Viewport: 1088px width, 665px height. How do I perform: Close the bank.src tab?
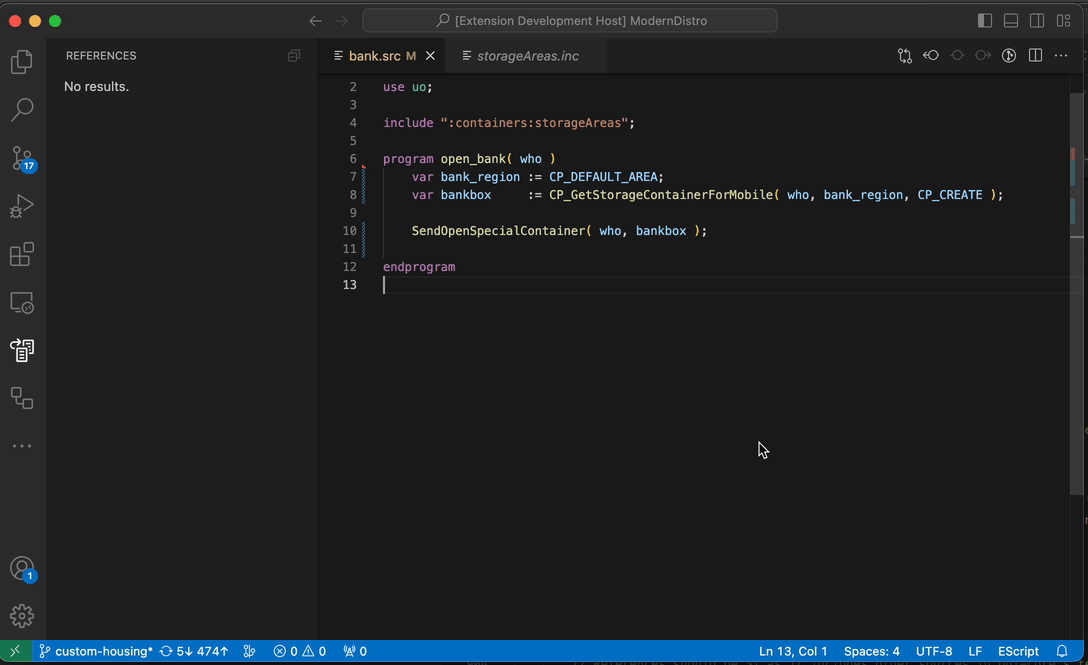(x=430, y=56)
